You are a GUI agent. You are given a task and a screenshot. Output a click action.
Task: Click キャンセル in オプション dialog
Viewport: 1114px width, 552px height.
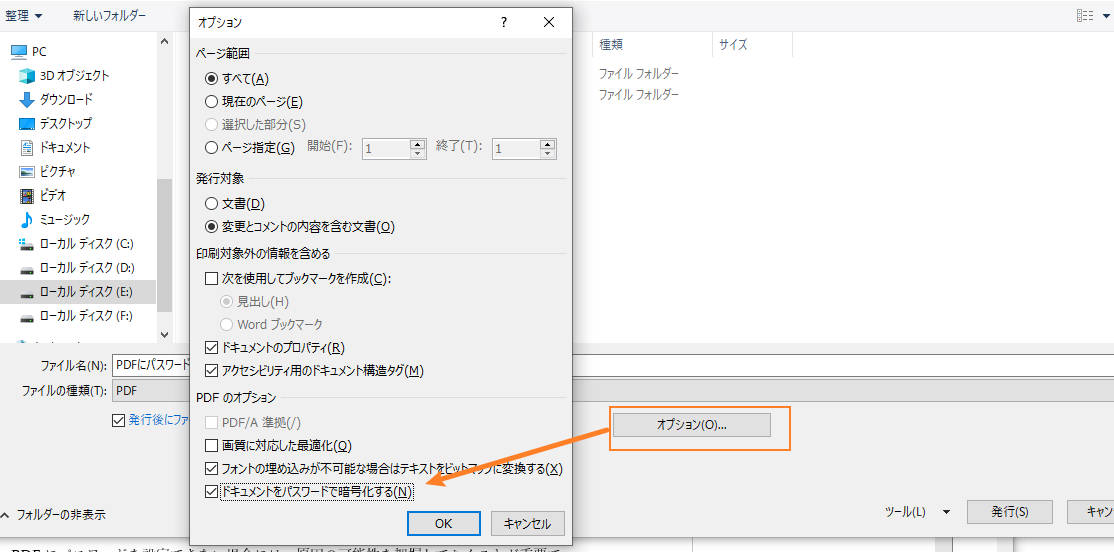click(x=527, y=524)
